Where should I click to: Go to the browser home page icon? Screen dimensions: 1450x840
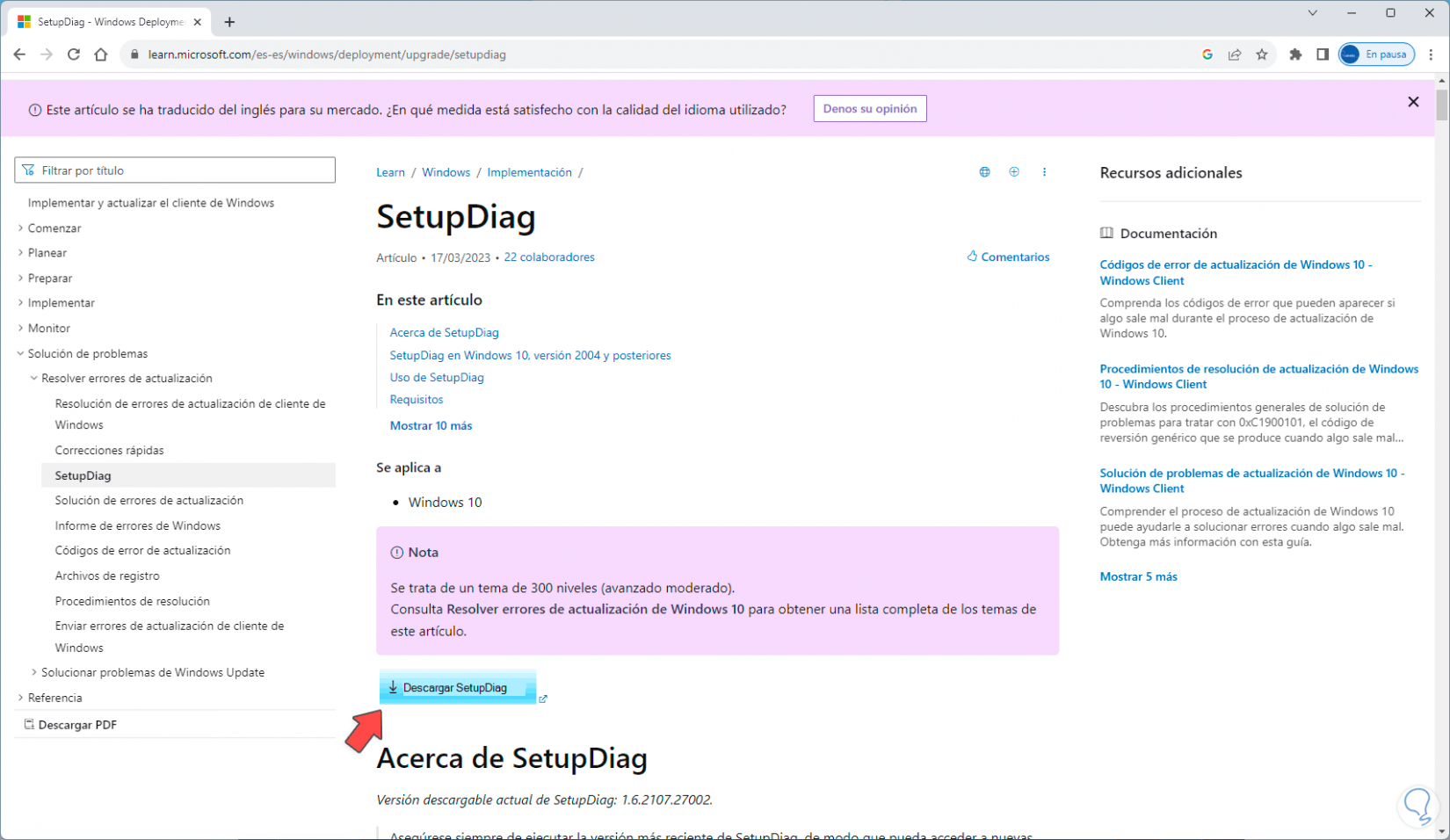(101, 54)
